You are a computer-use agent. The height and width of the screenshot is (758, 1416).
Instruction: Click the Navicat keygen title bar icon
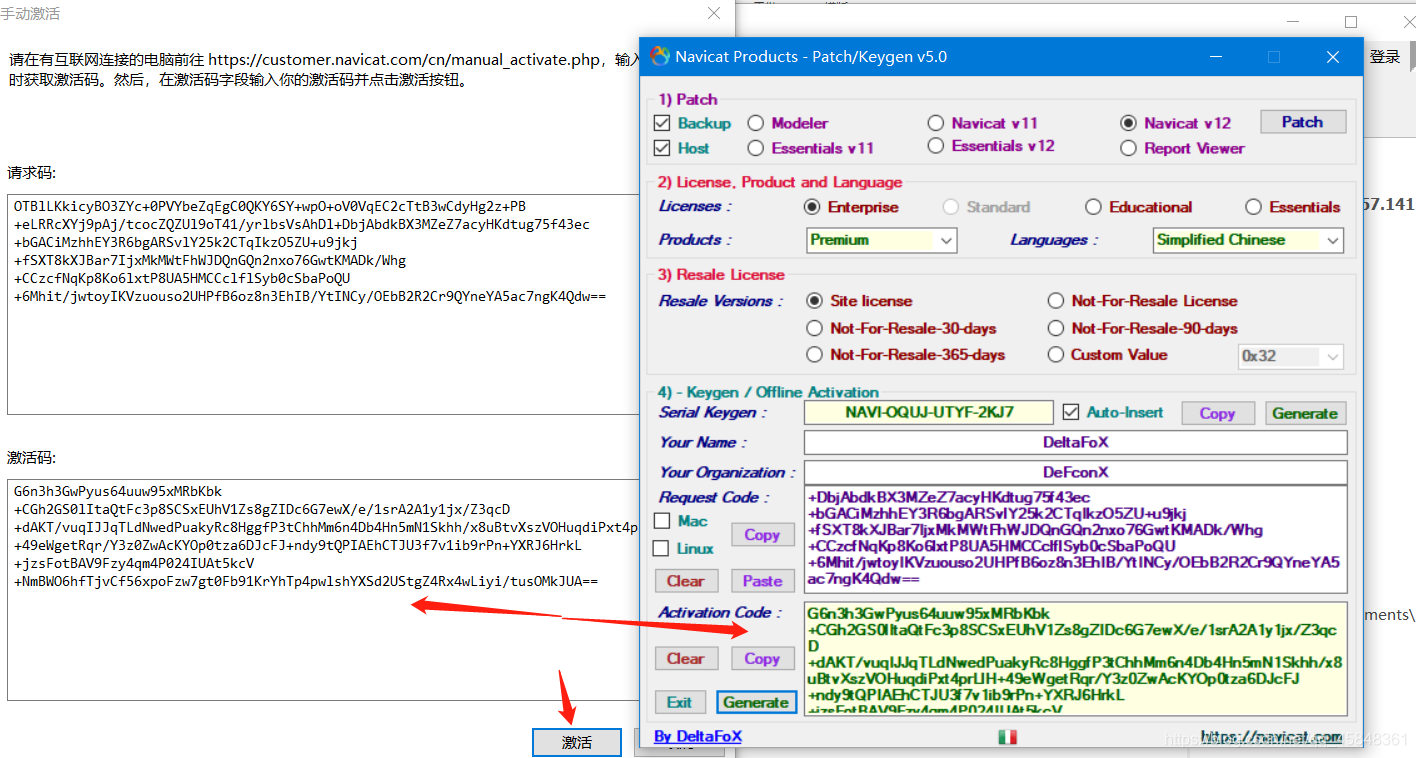tap(659, 57)
